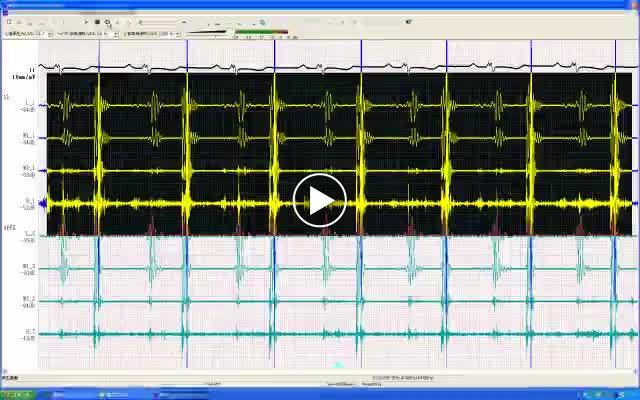Image resolution: width=640 pixels, height=400 pixels.
Task: Click the rightmost toolbar icon before help
Action: [254, 22]
